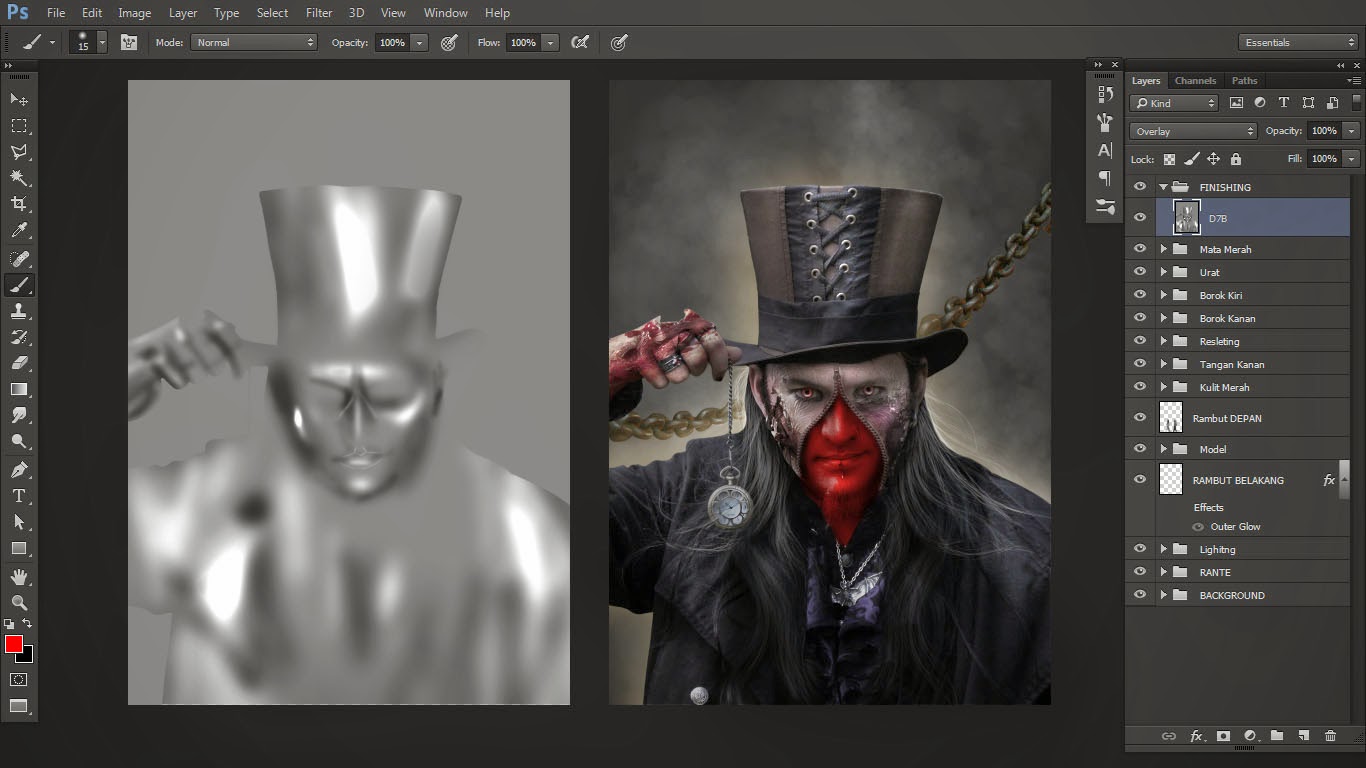This screenshot has height=768, width=1366.
Task: Select the Polygonal Lasso tool
Action: tap(19, 152)
